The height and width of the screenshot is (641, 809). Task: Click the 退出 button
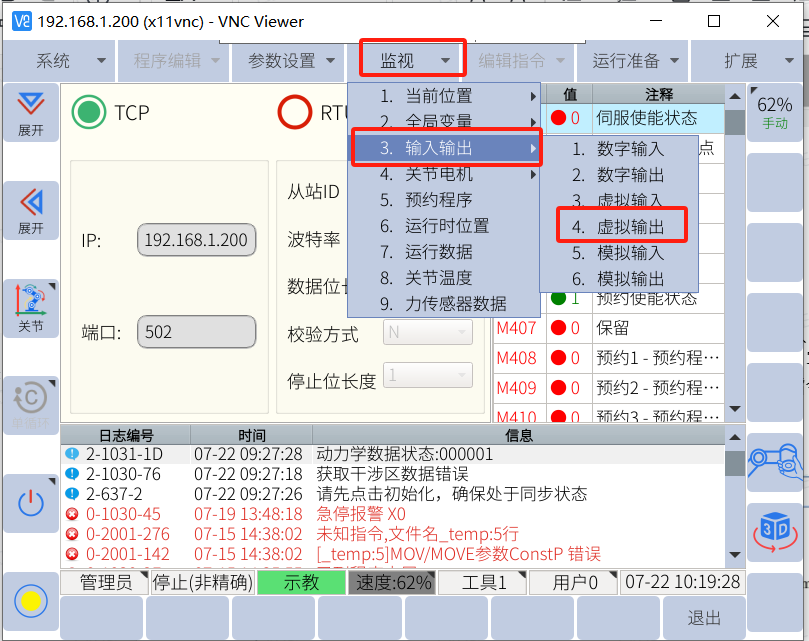click(x=705, y=617)
